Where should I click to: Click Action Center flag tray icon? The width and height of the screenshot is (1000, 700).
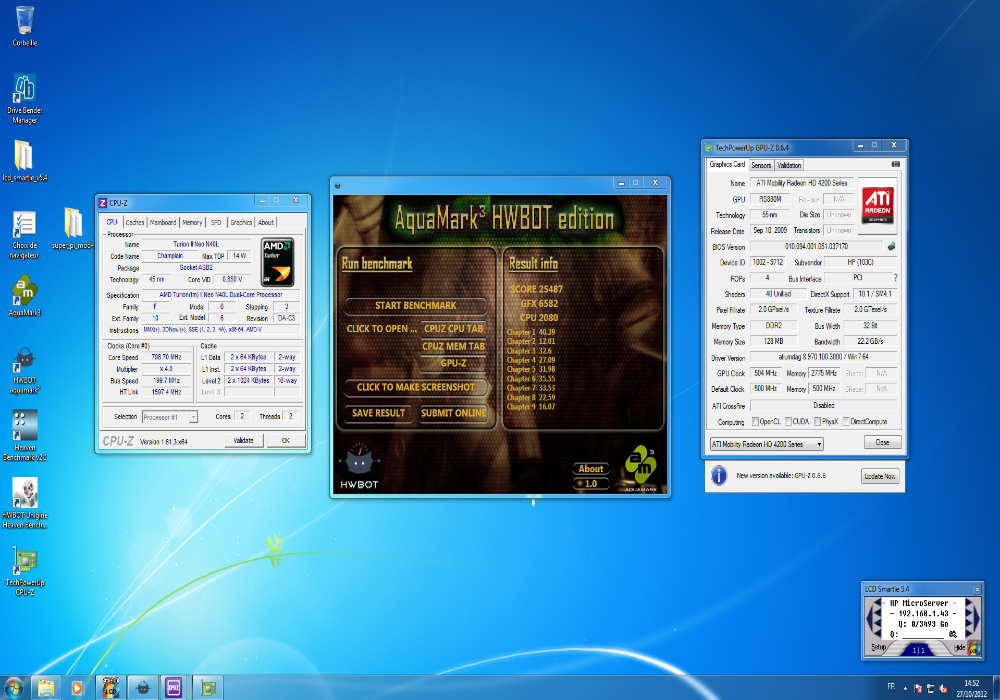pos(918,689)
